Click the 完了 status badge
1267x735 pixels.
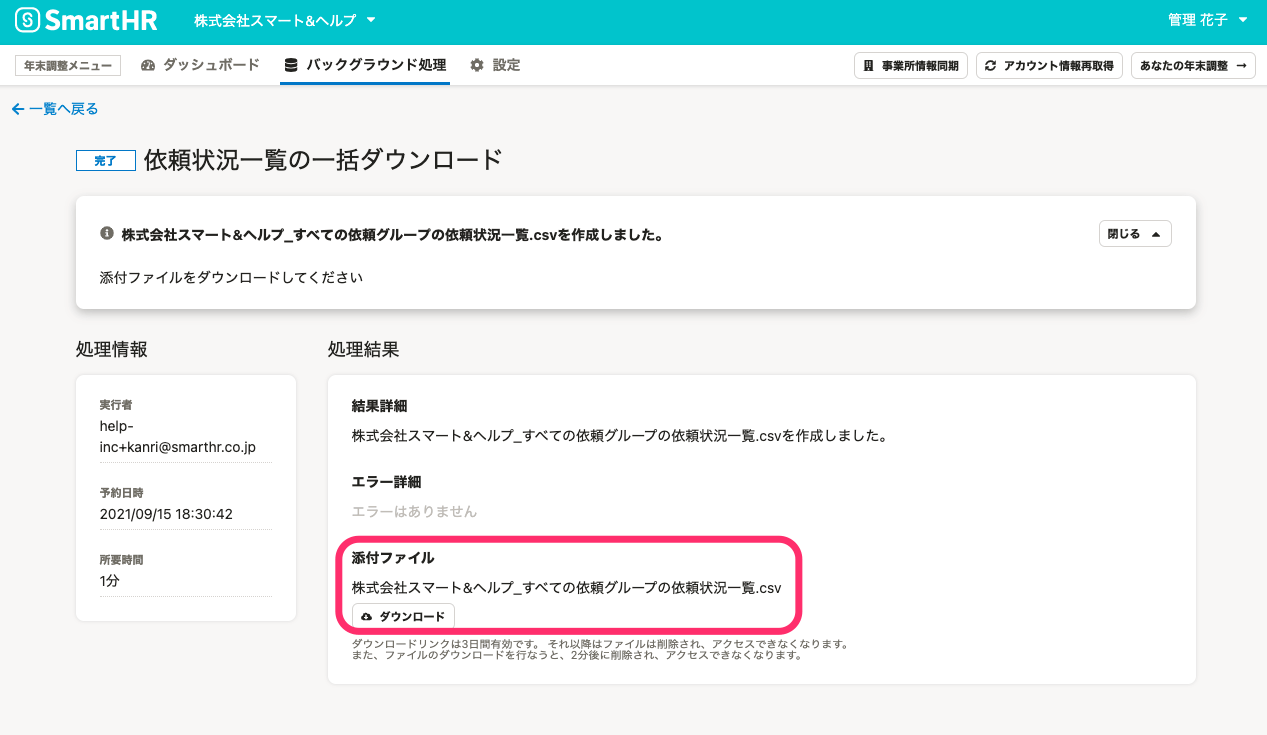pos(106,160)
